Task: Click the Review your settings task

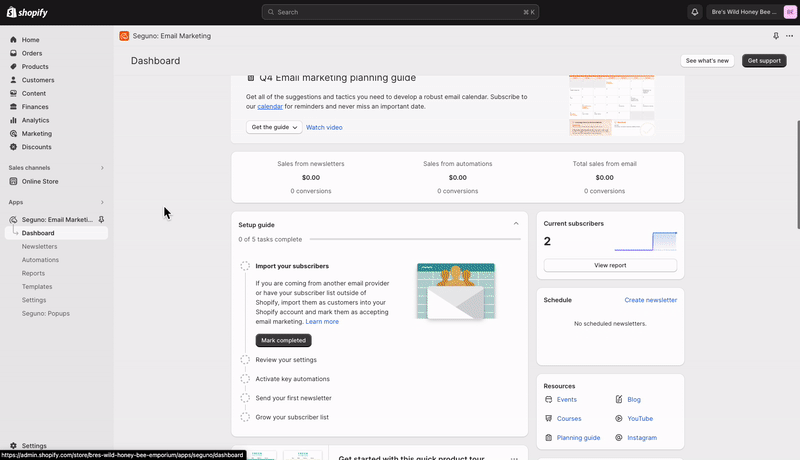Action: 286,360
